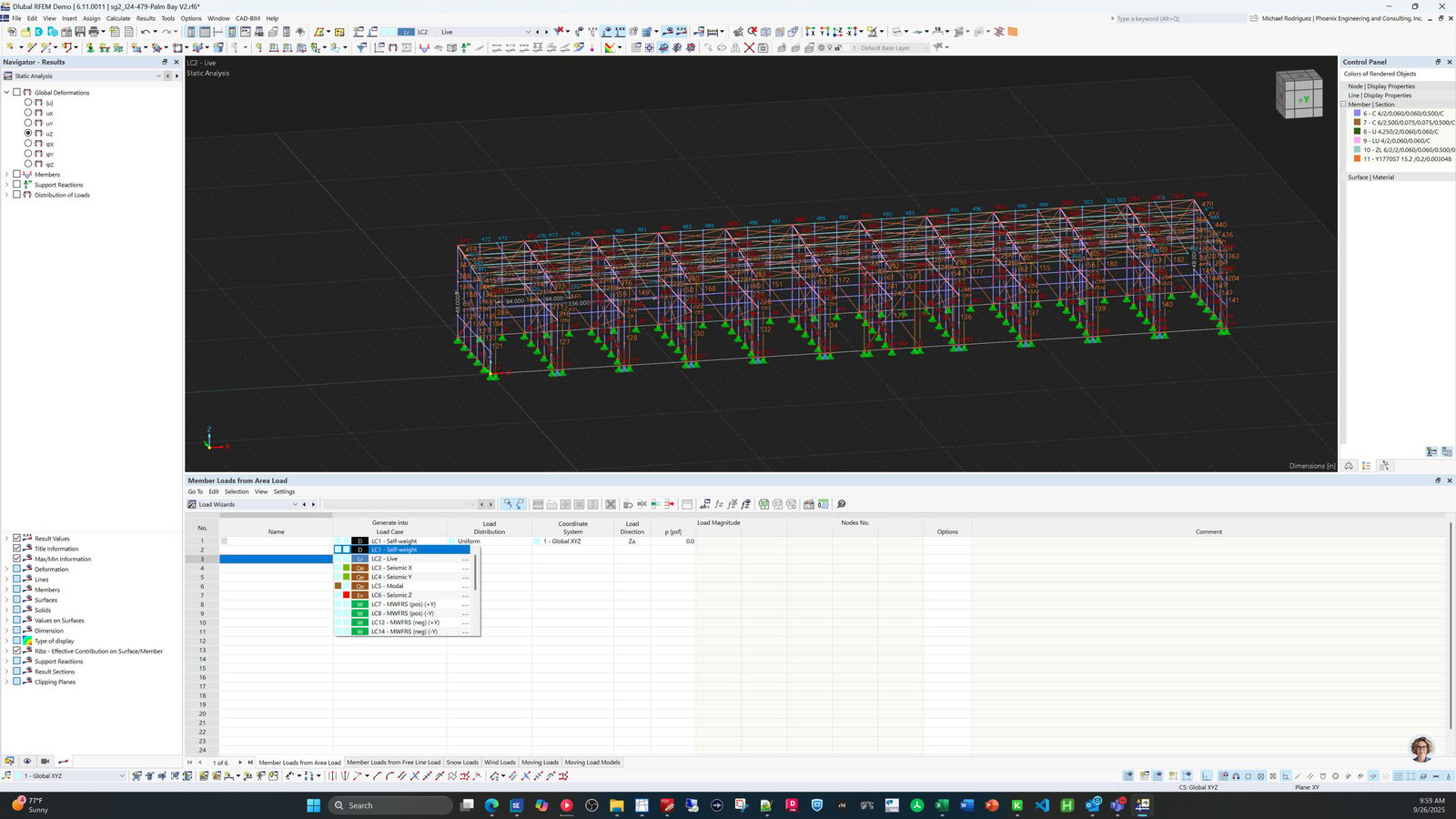Toggle the Support Reactions checkbox under Static Analysis

pyautogui.click(x=16, y=184)
